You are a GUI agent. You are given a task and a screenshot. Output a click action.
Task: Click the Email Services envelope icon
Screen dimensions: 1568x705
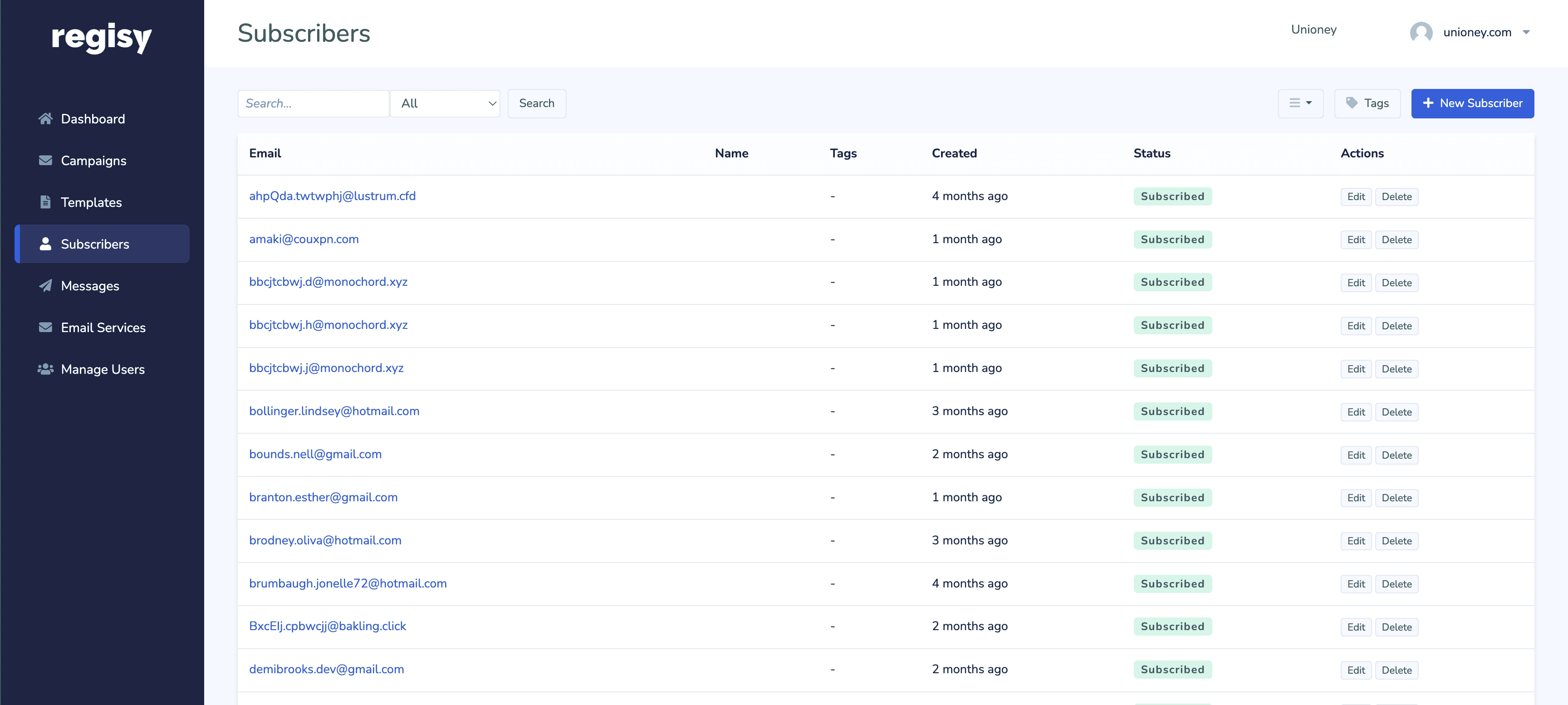click(45, 328)
